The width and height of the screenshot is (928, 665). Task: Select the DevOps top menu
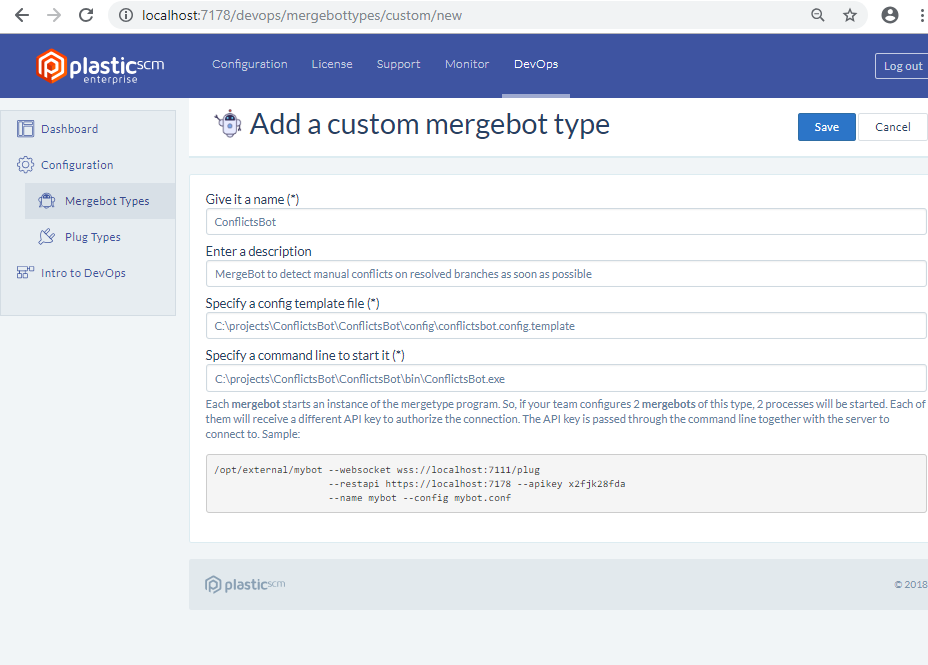(x=536, y=64)
